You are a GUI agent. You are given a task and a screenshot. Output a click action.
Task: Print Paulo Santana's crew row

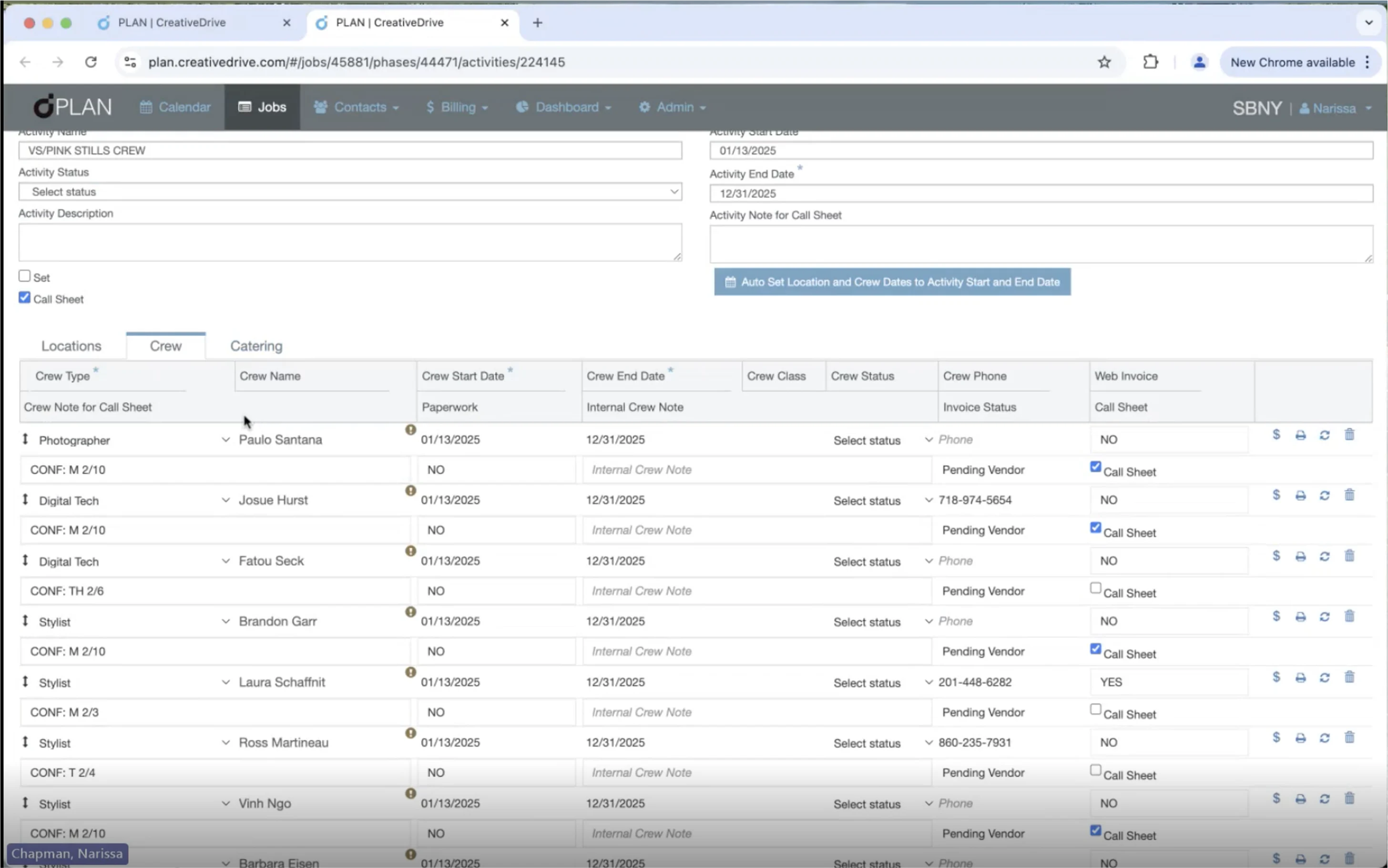(x=1301, y=435)
